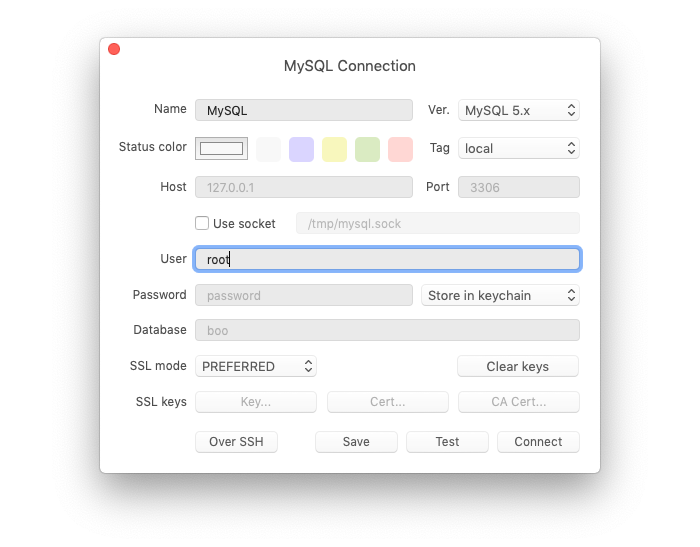Choose the yellow status color swatch

pos(334,149)
